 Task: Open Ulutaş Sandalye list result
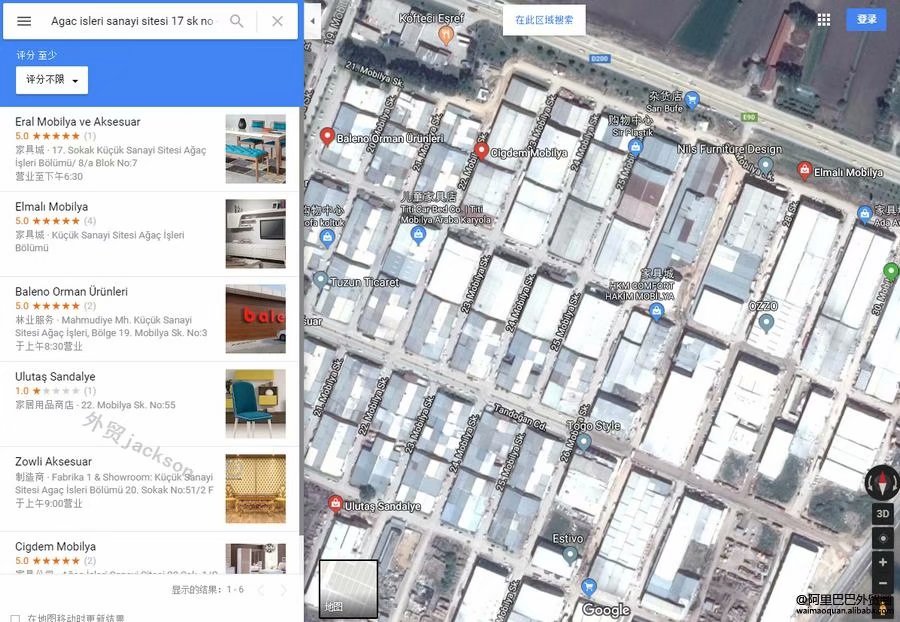click(x=149, y=404)
